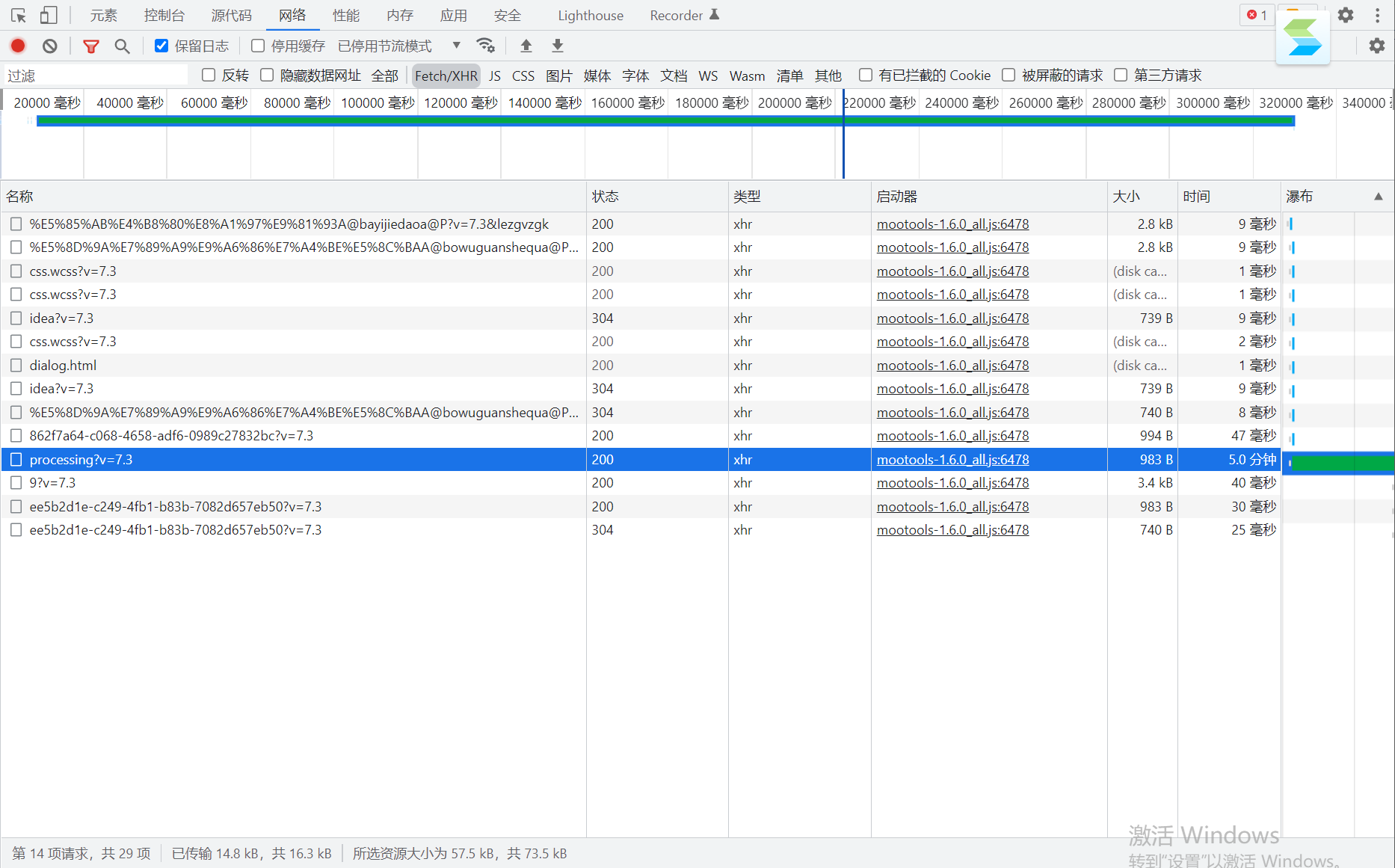Open network conditions wifi icon
The image size is (1395, 868).
(x=486, y=46)
